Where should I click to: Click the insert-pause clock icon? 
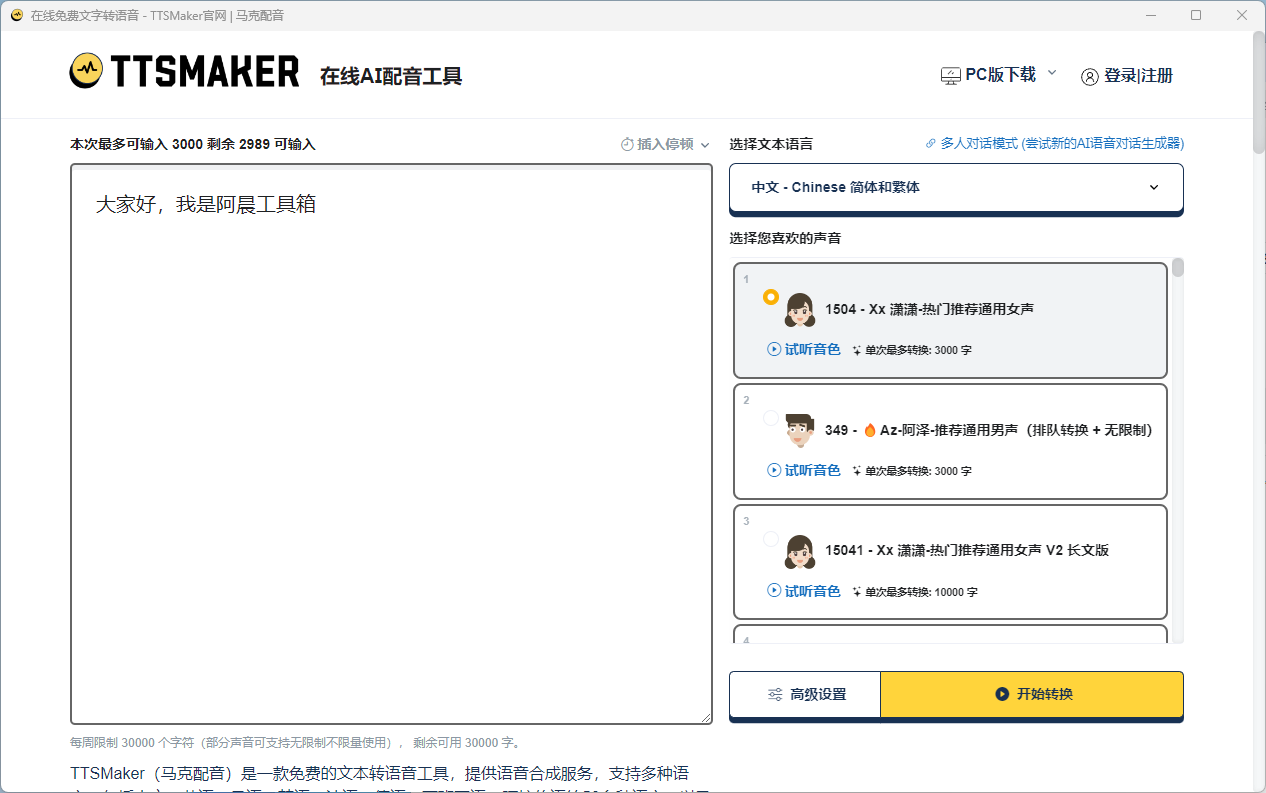point(627,144)
